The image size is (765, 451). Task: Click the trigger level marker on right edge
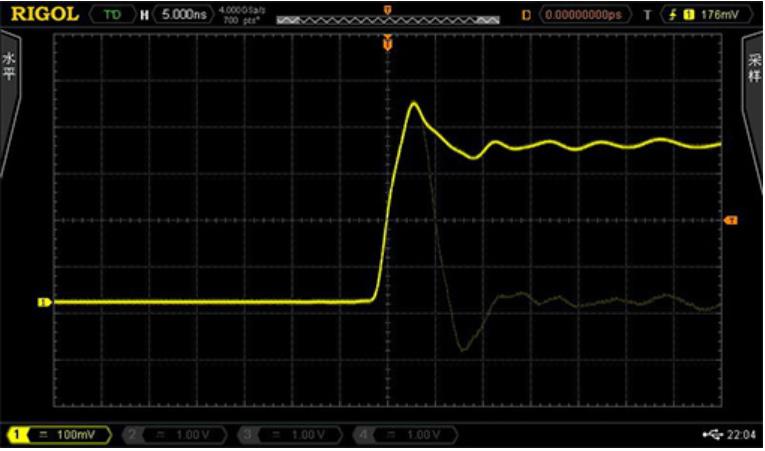730,219
